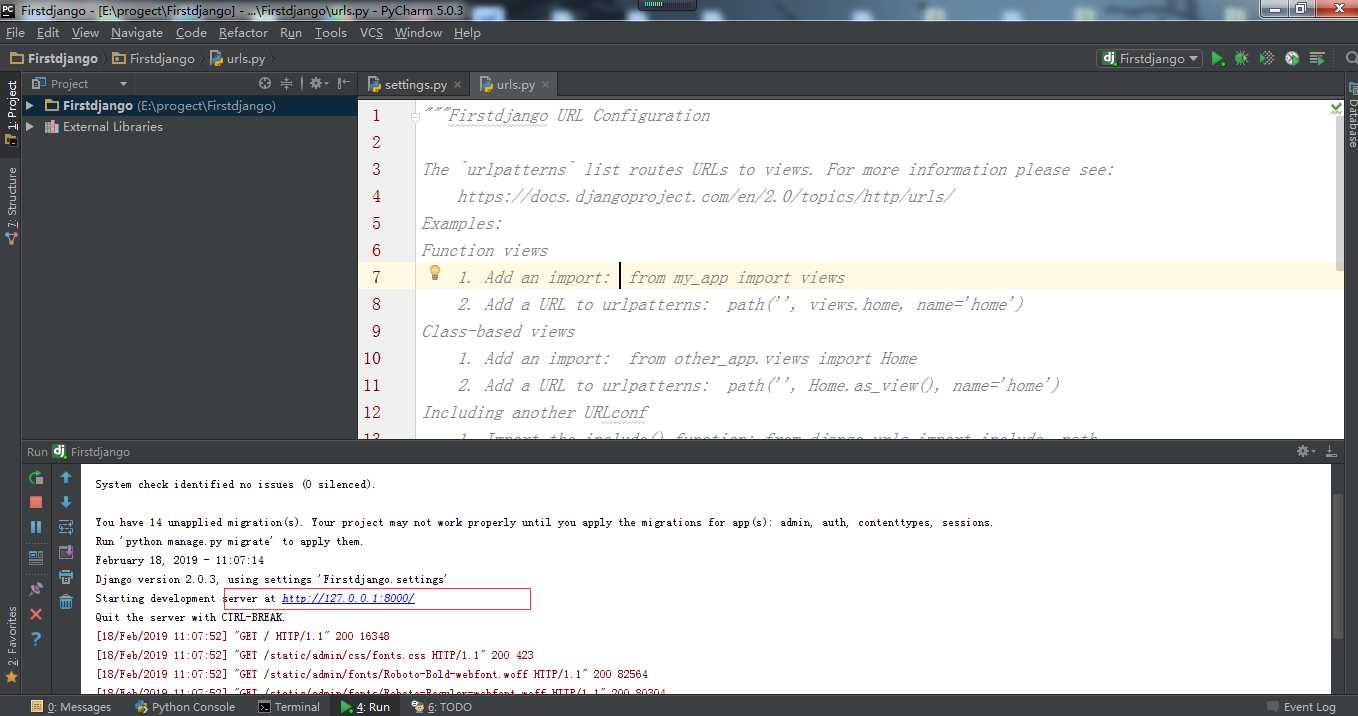Screen dimensions: 1358x716
Task: Expand the Firstdjango project folder
Action: pos(30,105)
